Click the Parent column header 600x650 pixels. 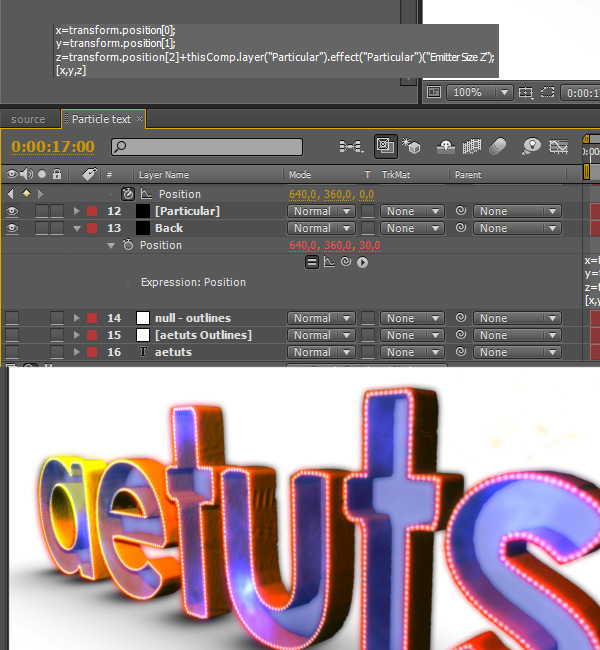click(468, 175)
